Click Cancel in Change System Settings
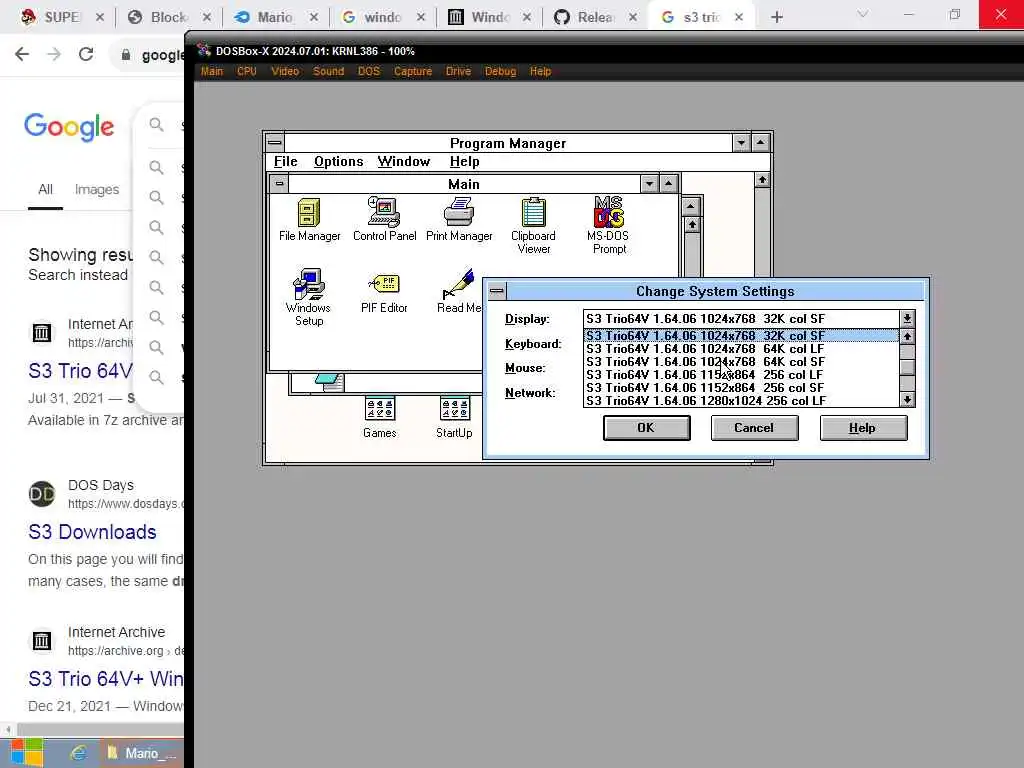This screenshot has height=768, width=1024. coord(754,428)
